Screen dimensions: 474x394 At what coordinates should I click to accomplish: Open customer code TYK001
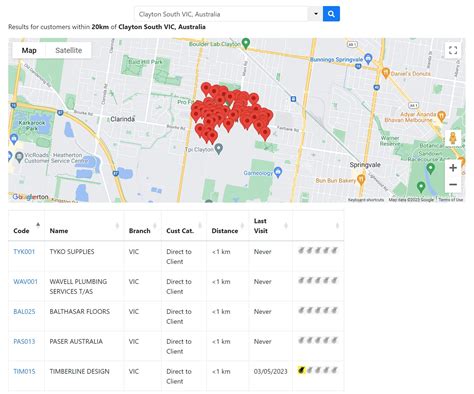(24, 252)
